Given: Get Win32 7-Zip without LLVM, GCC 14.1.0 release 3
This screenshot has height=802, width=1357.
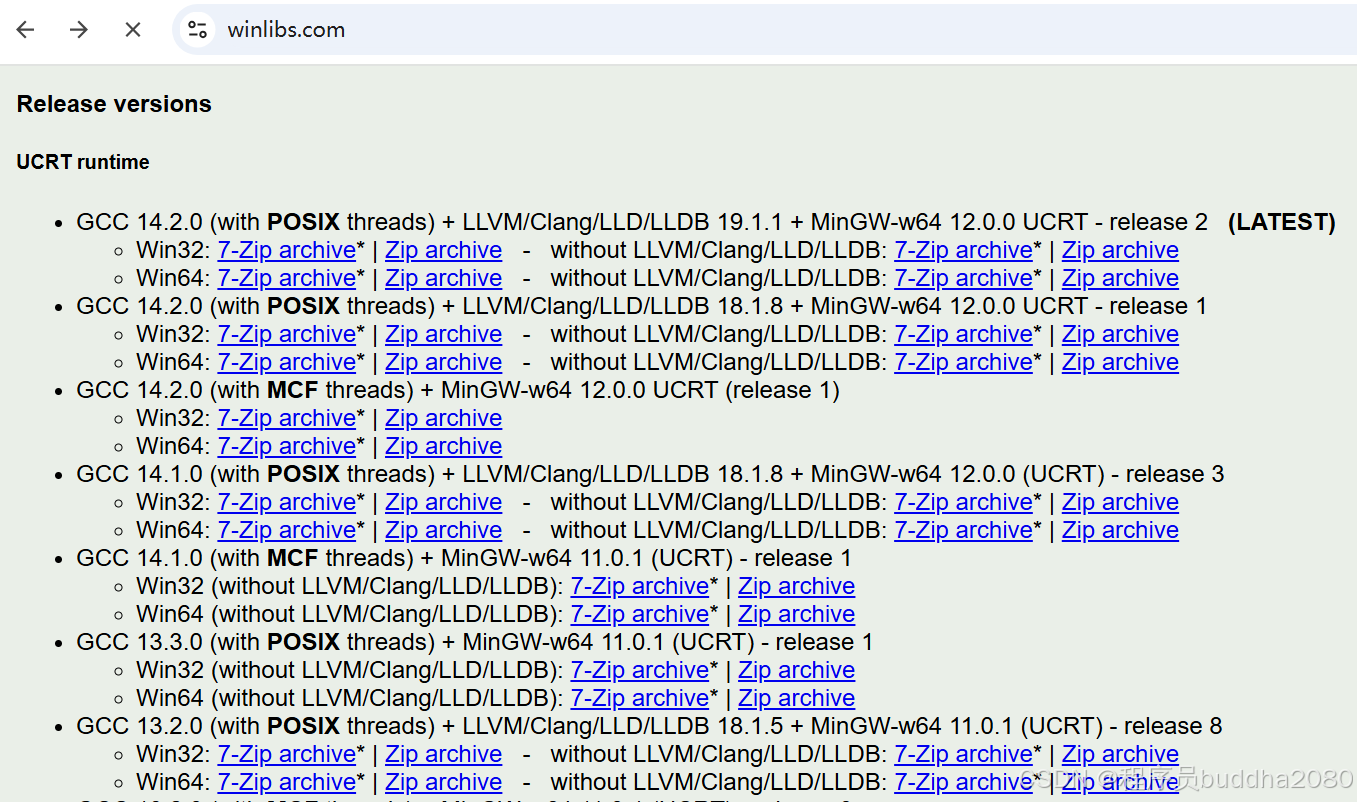Looking at the screenshot, I should 964,502.
